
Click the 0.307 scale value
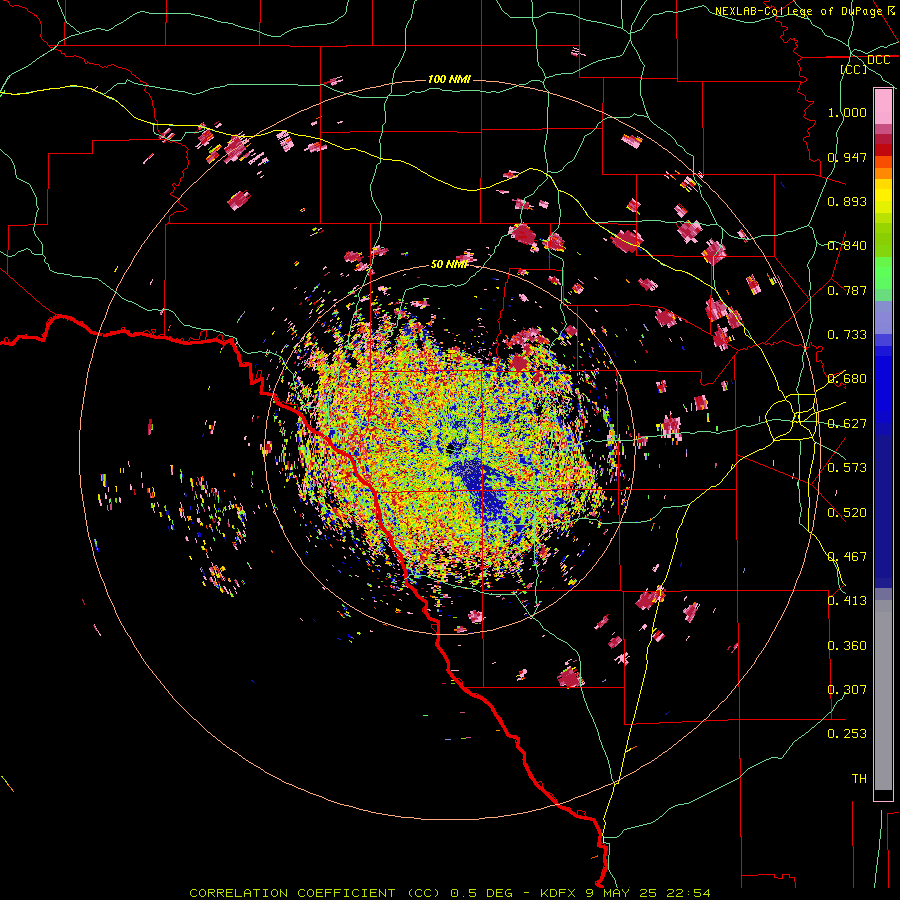click(847, 690)
